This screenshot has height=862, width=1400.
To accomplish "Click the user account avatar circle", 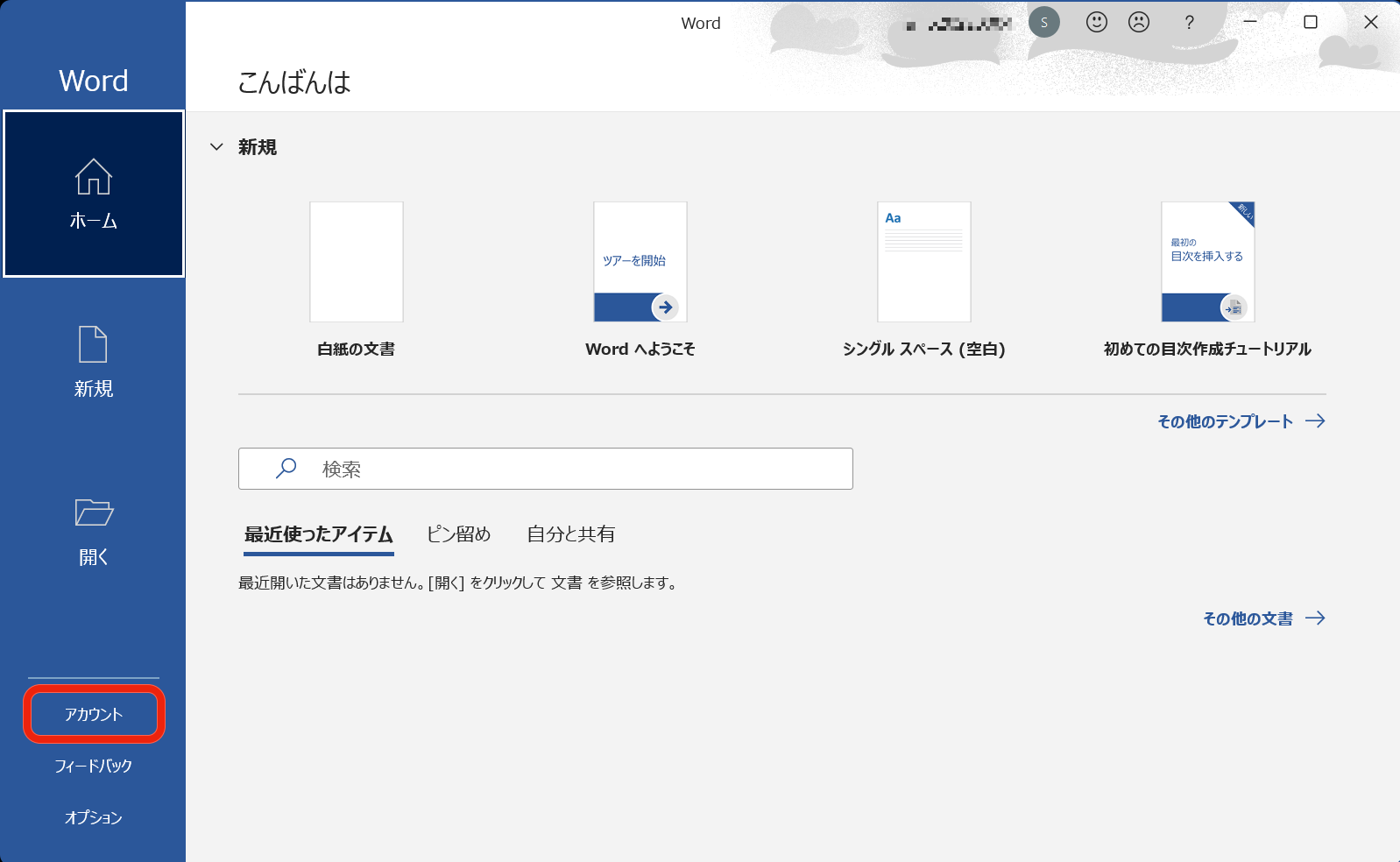I will [1043, 23].
